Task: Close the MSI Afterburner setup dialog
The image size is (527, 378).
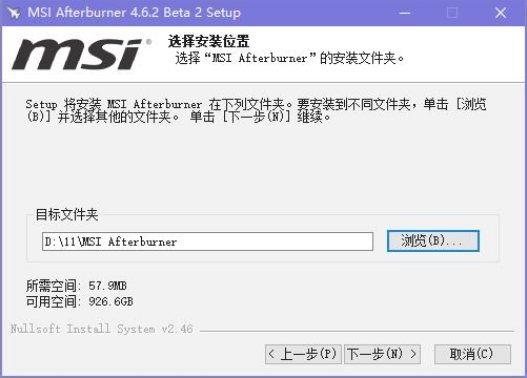Action: pyautogui.click(x=500, y=13)
